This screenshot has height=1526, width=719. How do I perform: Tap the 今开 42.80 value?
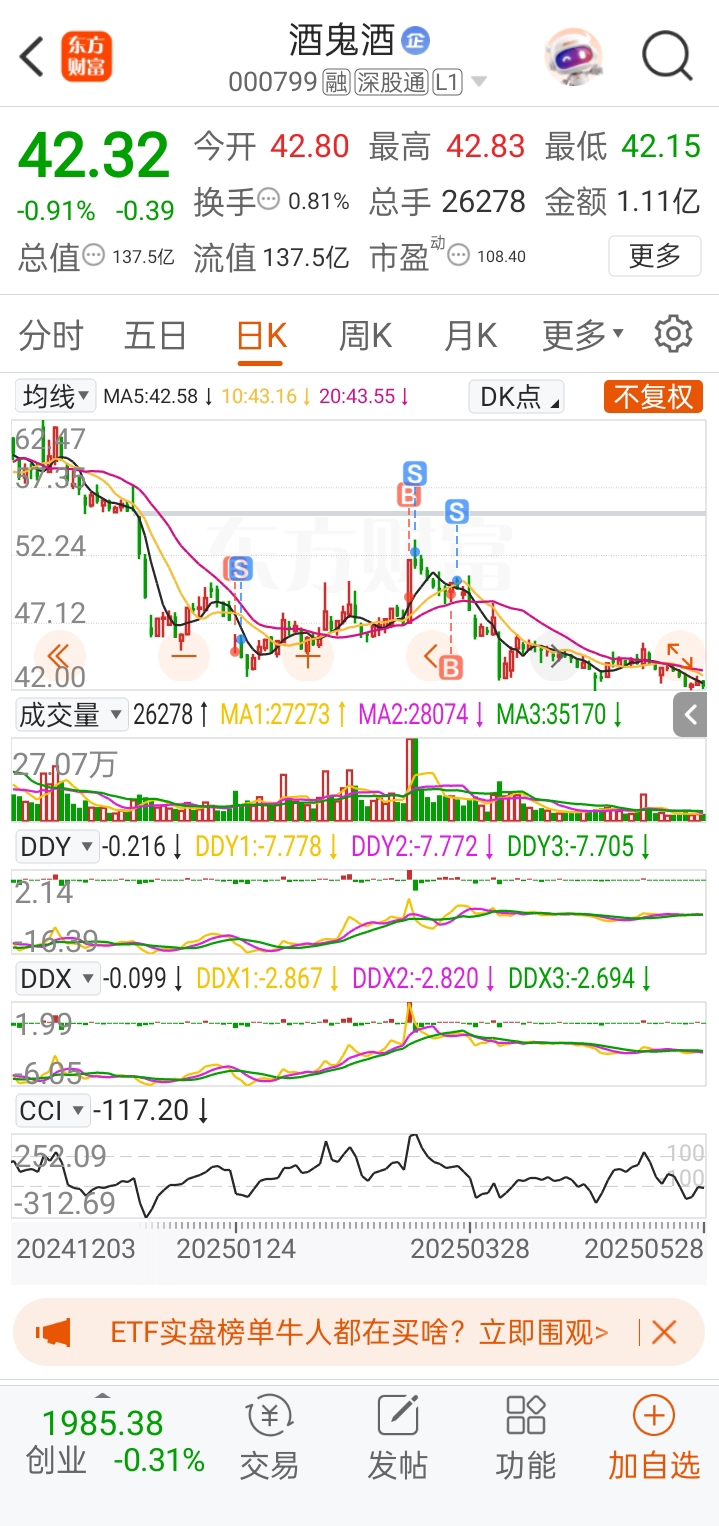click(310, 147)
